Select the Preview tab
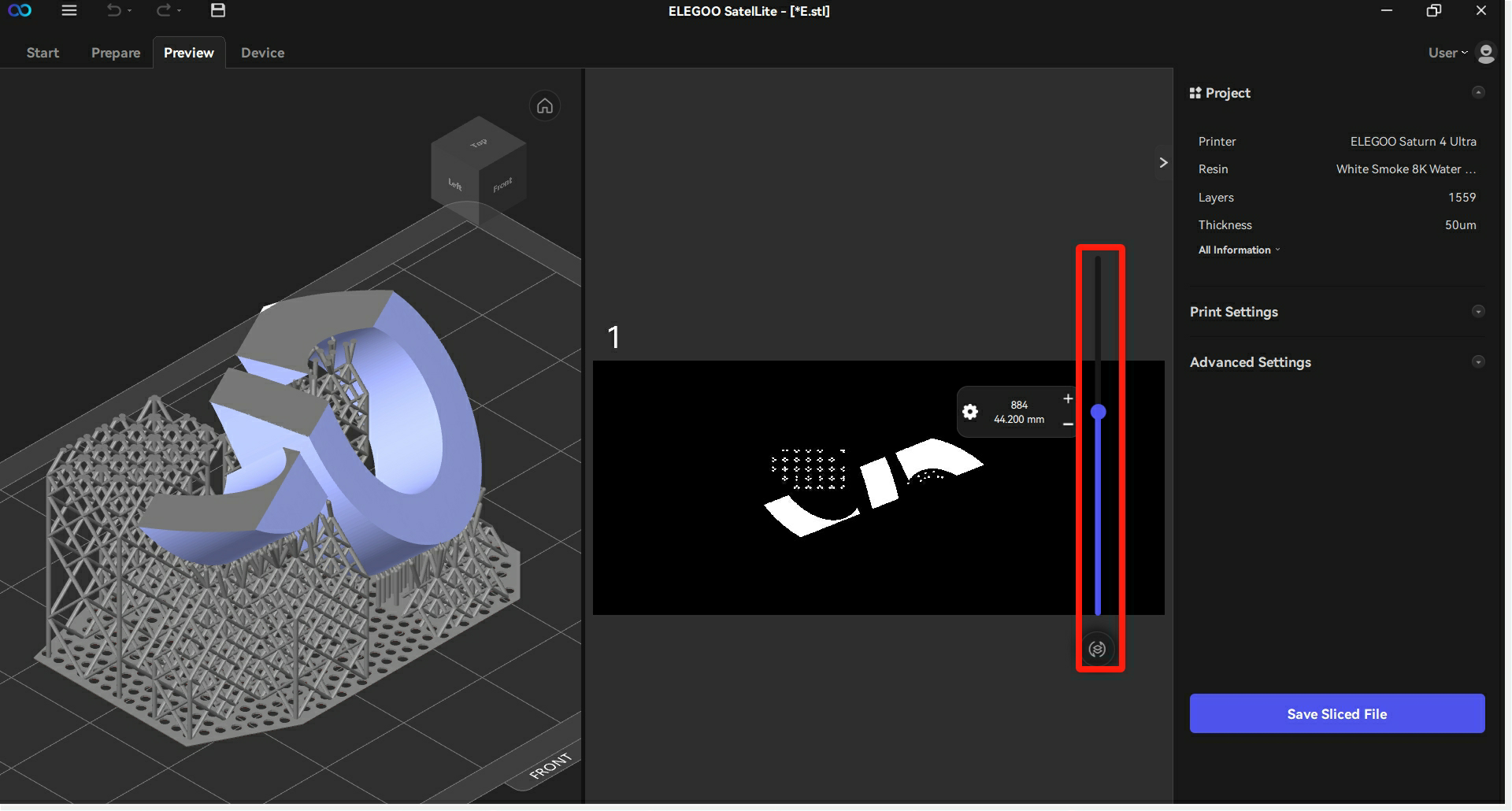 coord(189,53)
